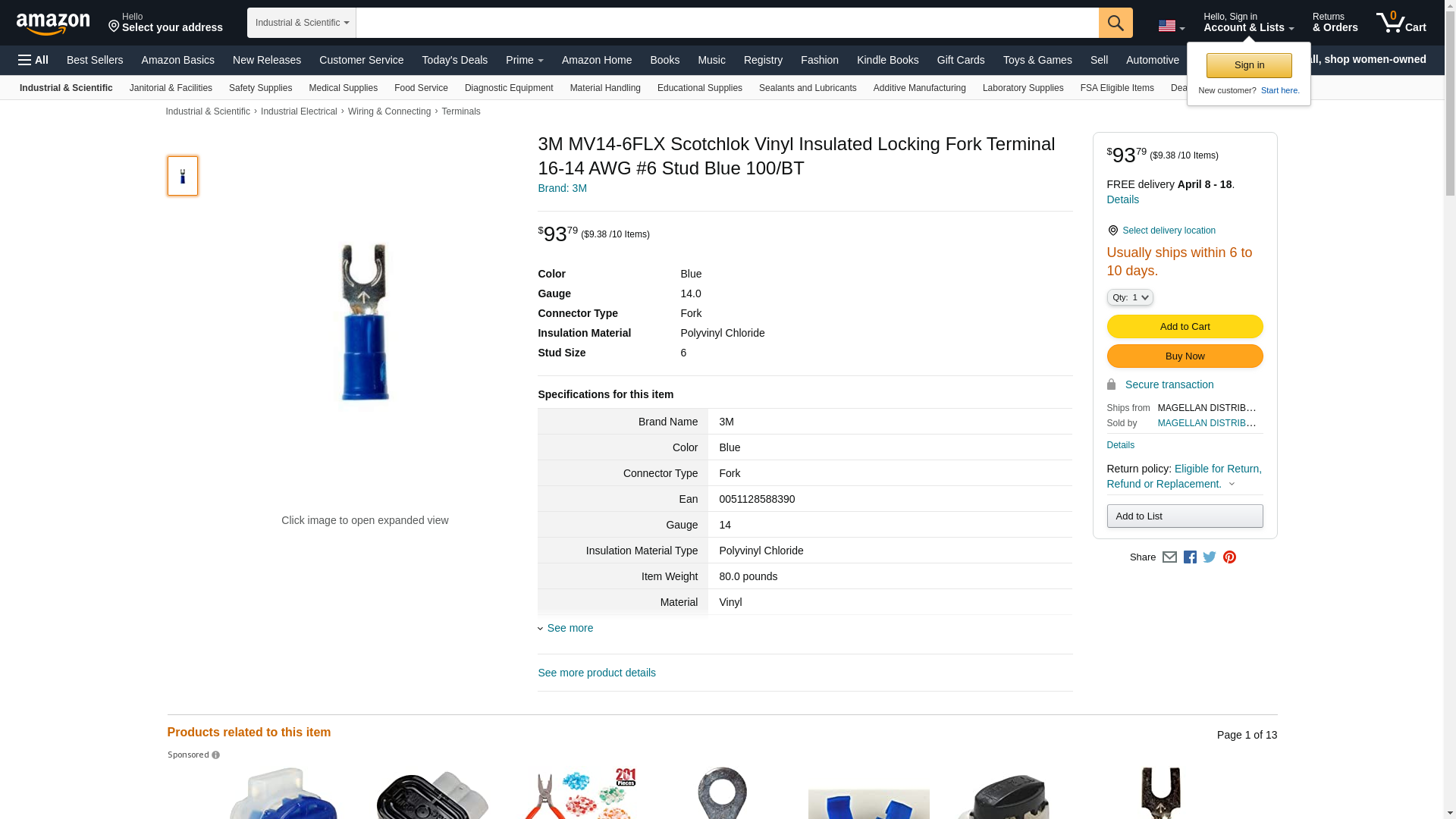
Task: Open the Qty quantity dropdown
Action: [x=1129, y=297]
